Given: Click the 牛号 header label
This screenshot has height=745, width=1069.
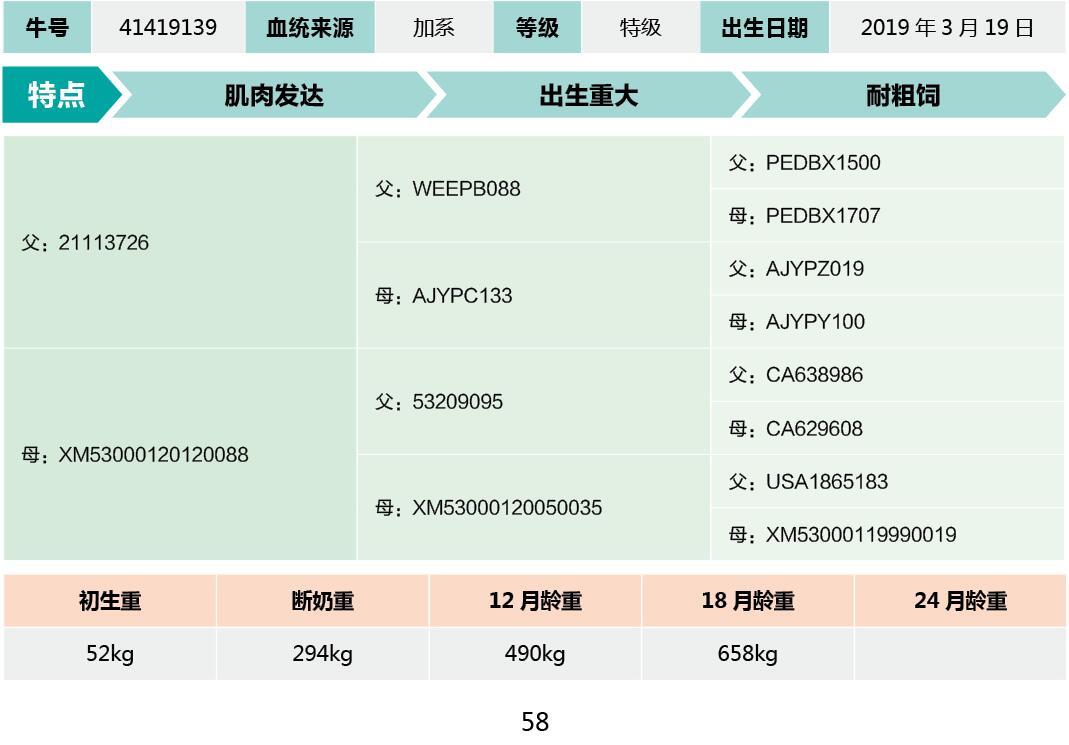Looking at the screenshot, I should click(47, 28).
